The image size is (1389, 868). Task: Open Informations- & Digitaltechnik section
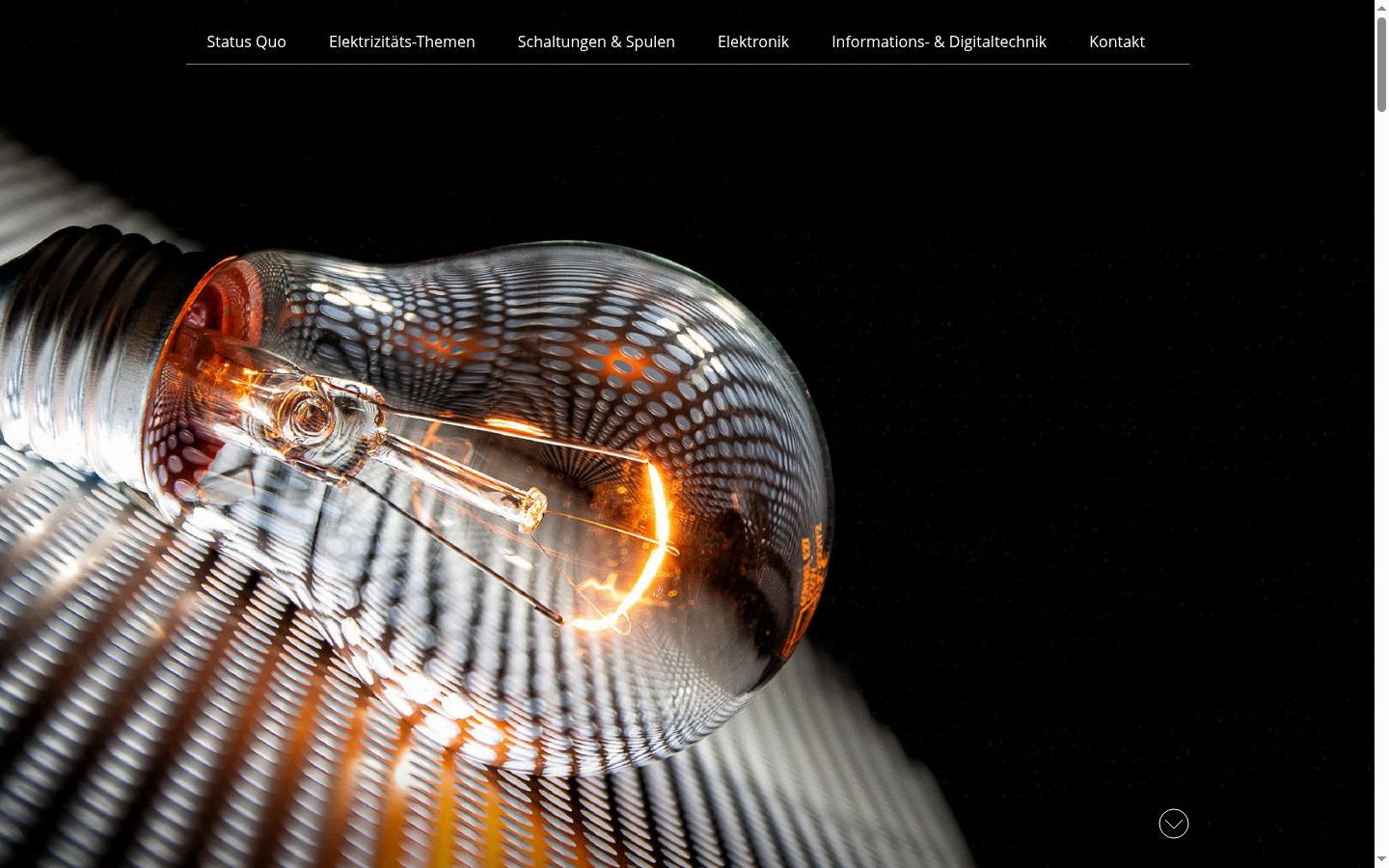[939, 41]
